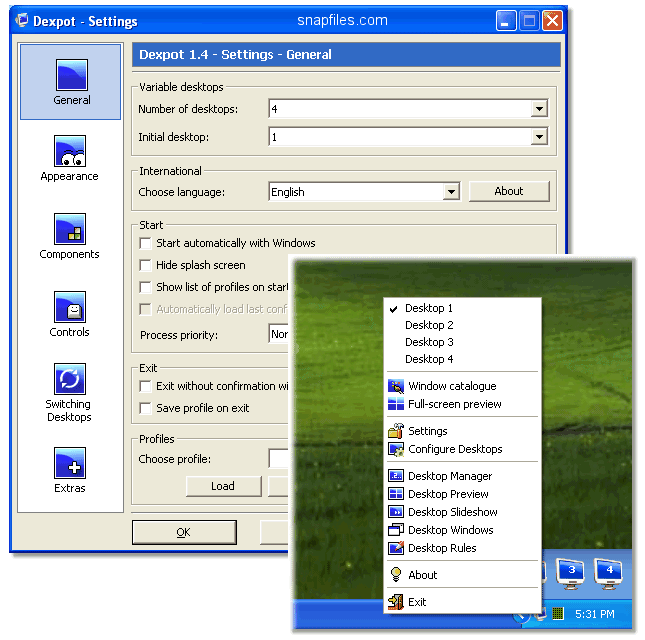Click the Desktop Slideshow icon in menu

pos(396,512)
